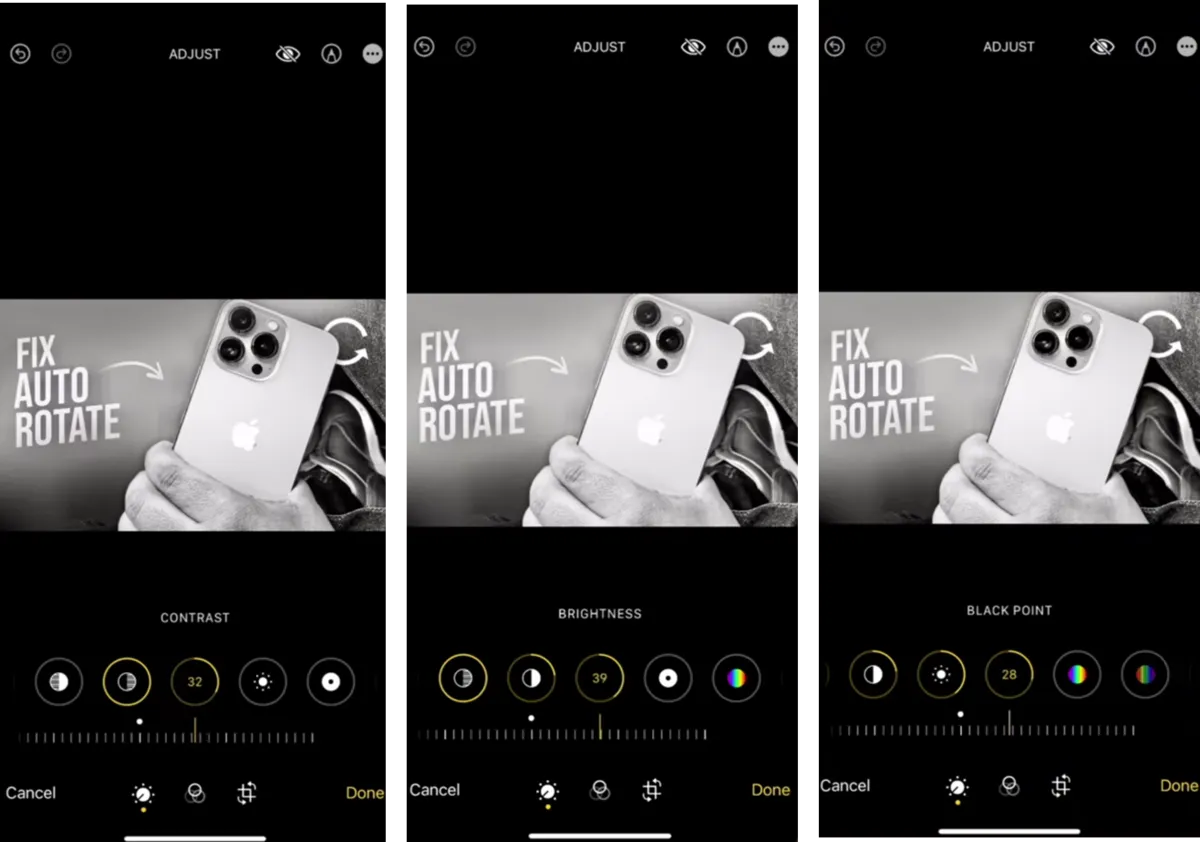Switch to the Filters tab
Viewport: 1200px width, 842px height.
pos(195,795)
